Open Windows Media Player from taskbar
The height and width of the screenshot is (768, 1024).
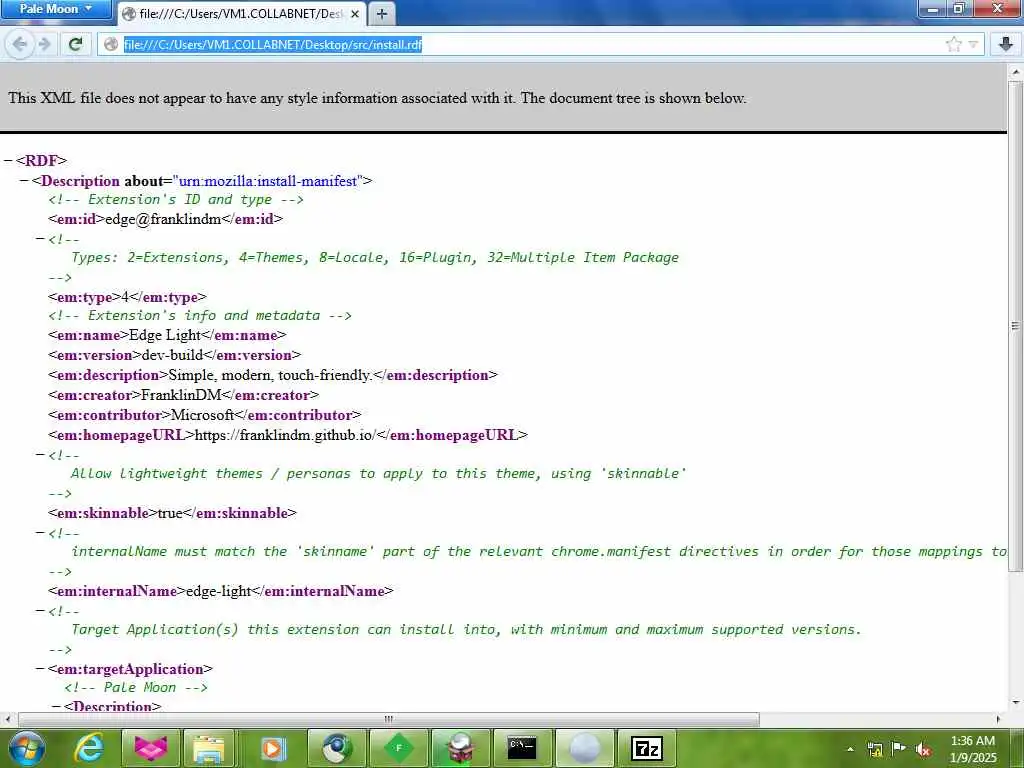point(272,748)
